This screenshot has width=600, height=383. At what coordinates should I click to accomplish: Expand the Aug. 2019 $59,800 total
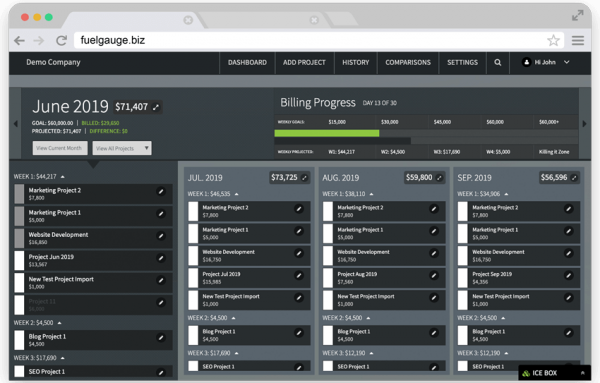[x=439, y=178]
